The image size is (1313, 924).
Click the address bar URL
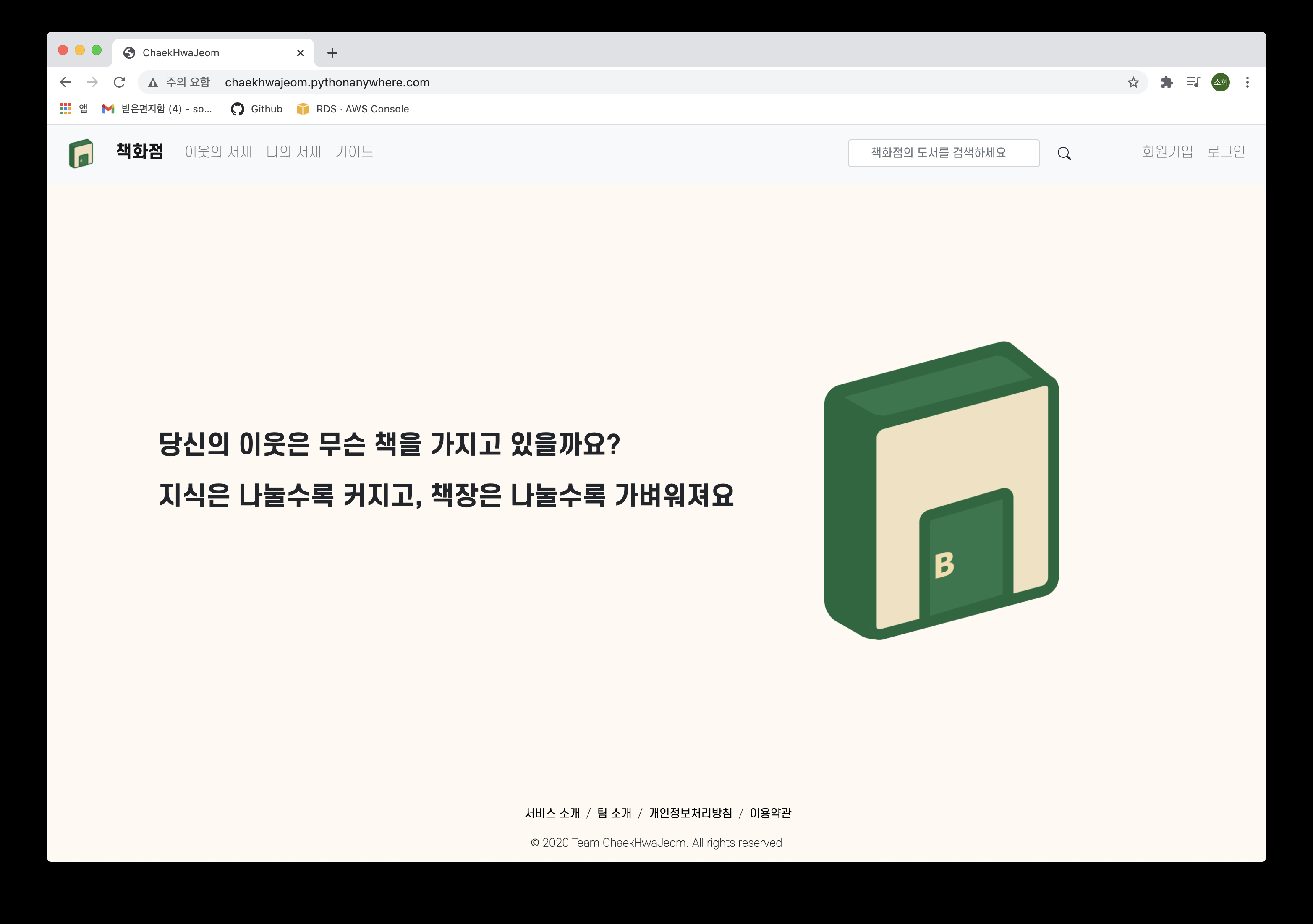(327, 82)
